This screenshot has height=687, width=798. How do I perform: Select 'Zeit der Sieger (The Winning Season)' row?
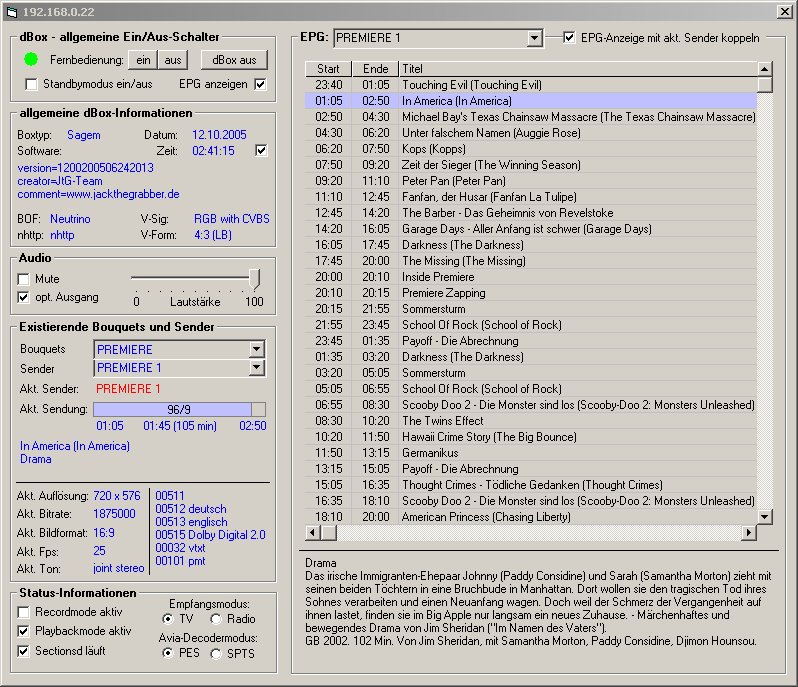click(x=530, y=165)
